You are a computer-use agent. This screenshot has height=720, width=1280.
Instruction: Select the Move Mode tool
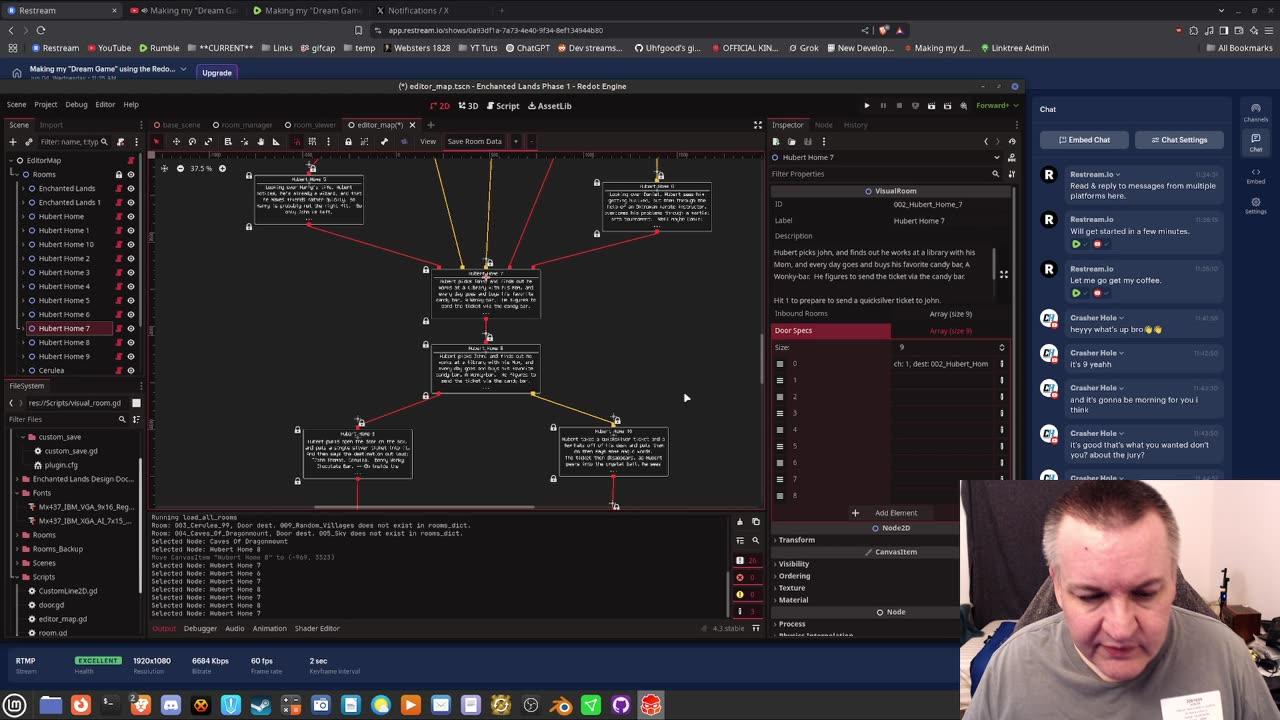[x=176, y=141]
